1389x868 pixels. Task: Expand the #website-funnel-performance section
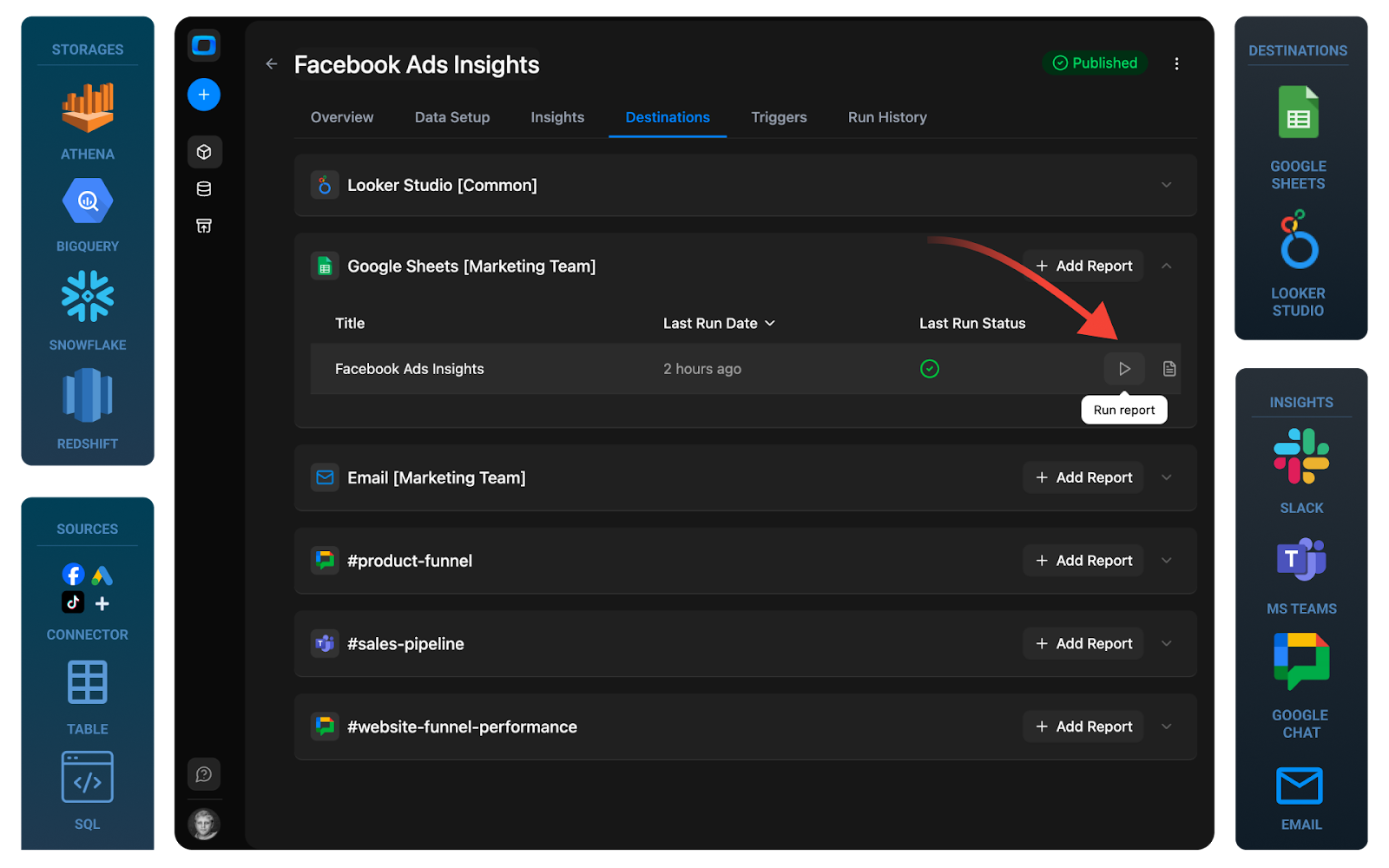(x=1167, y=727)
